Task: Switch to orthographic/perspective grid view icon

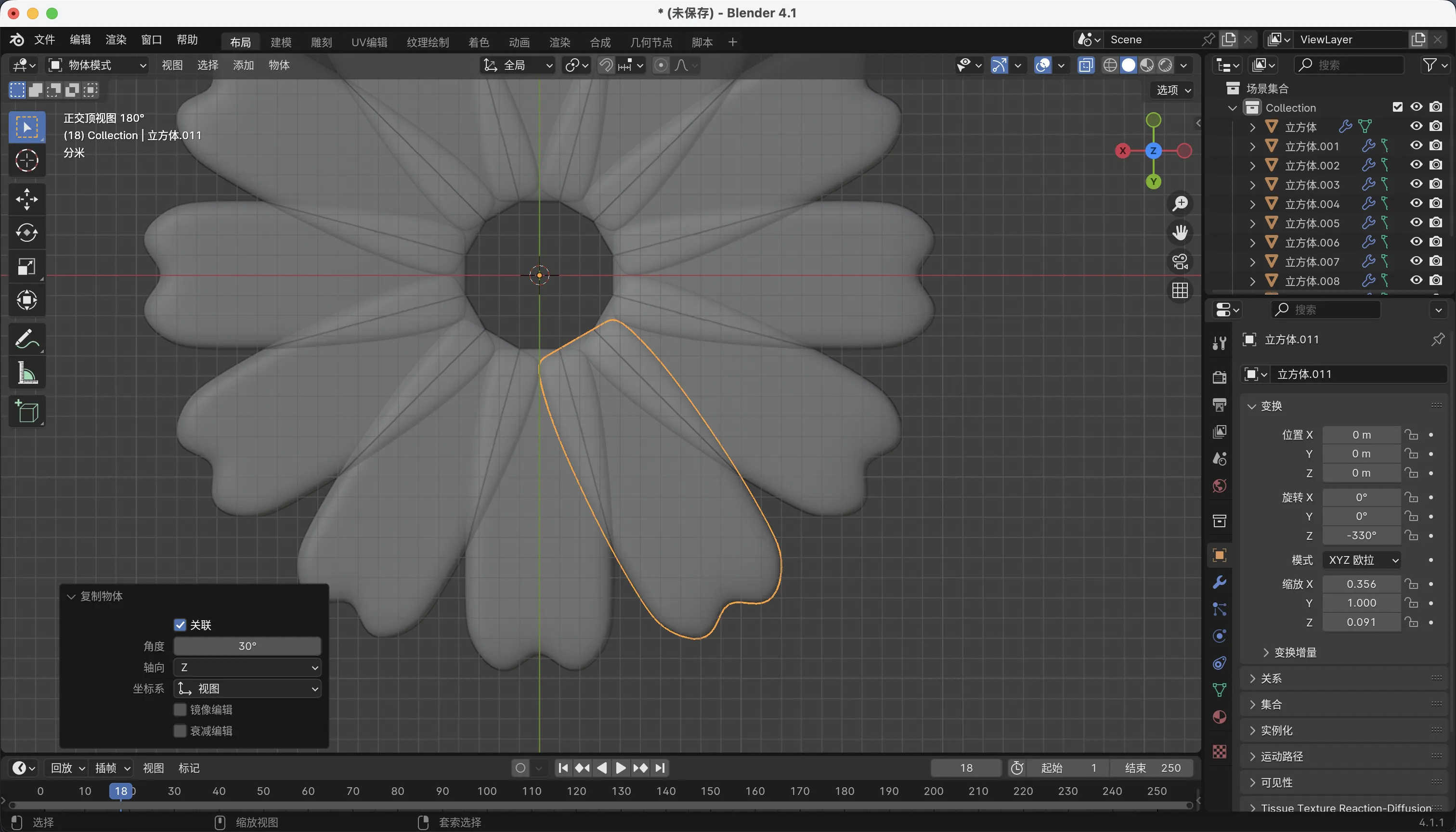Action: (x=1180, y=290)
